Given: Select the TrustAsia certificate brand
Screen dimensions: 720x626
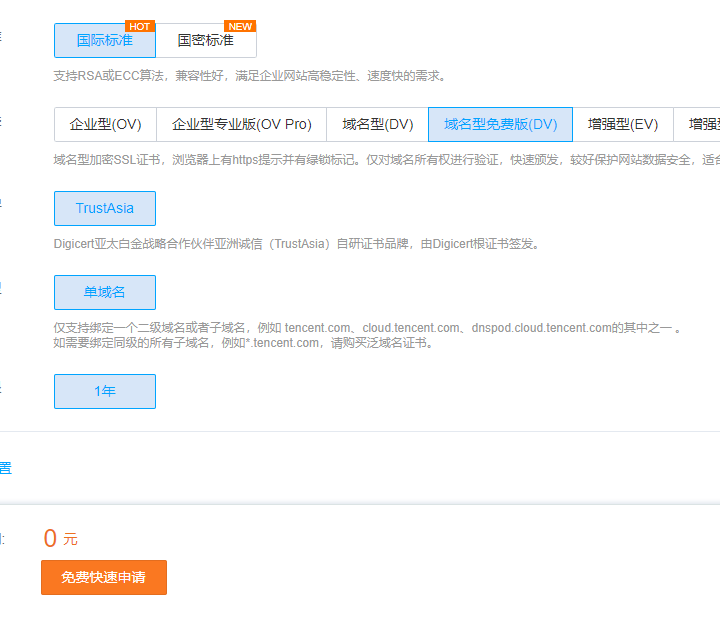Looking at the screenshot, I should [105, 209].
